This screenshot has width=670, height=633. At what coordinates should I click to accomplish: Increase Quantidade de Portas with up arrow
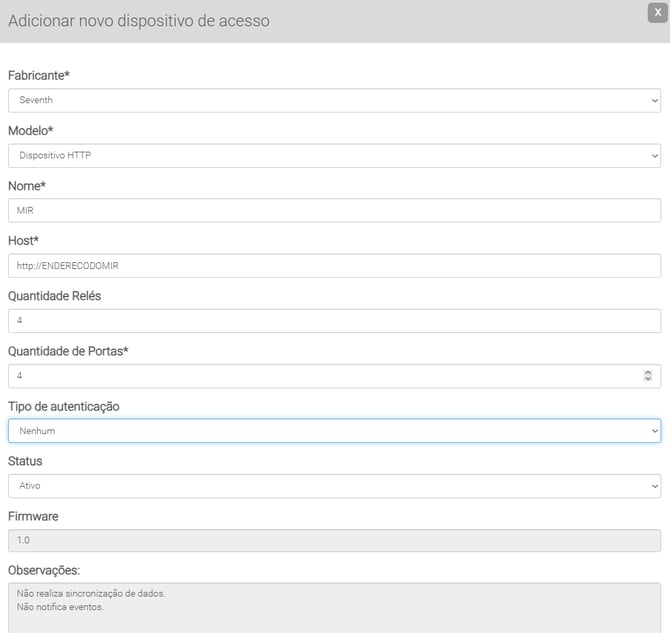(x=648, y=372)
